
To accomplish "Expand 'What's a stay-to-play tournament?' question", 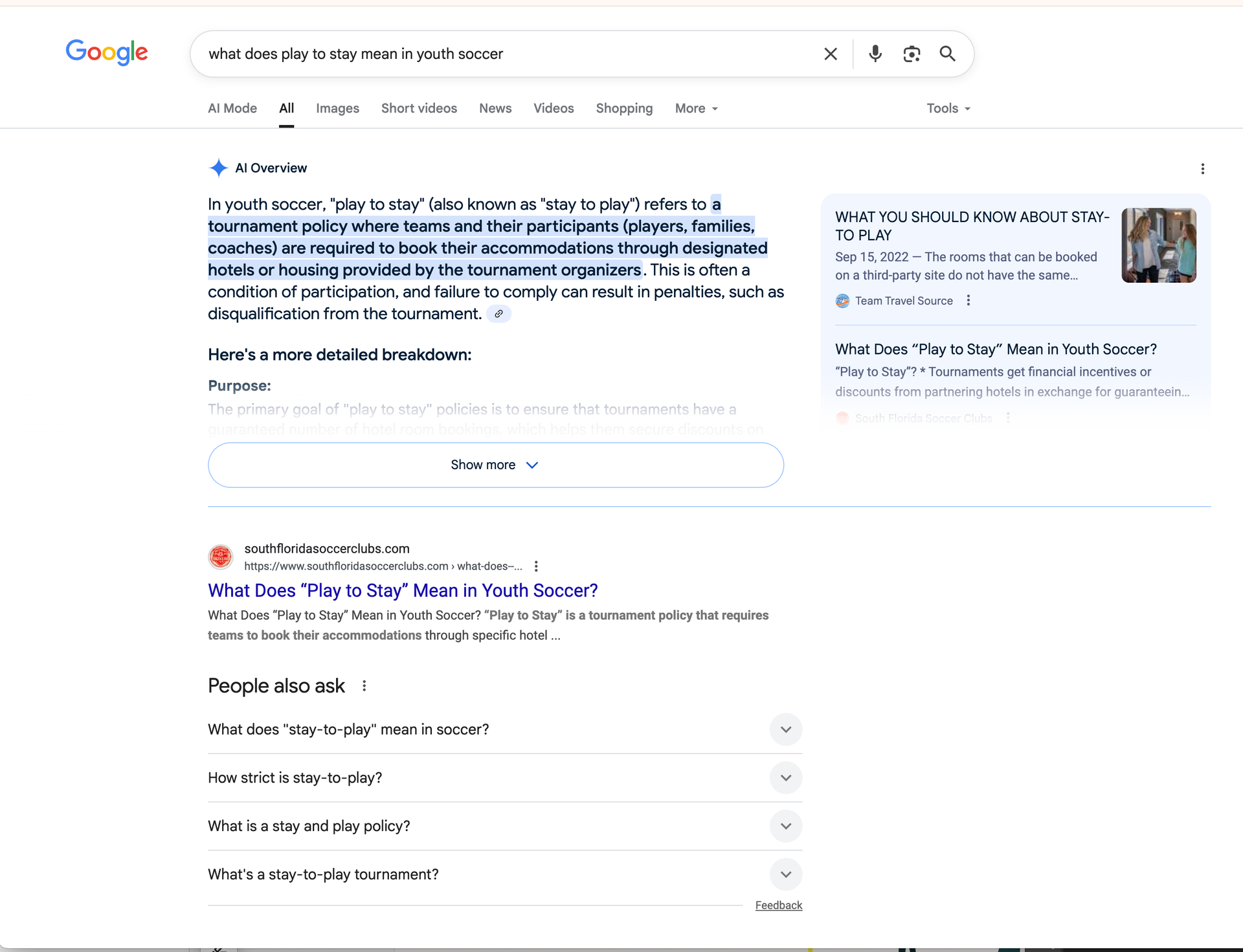I will [505, 875].
